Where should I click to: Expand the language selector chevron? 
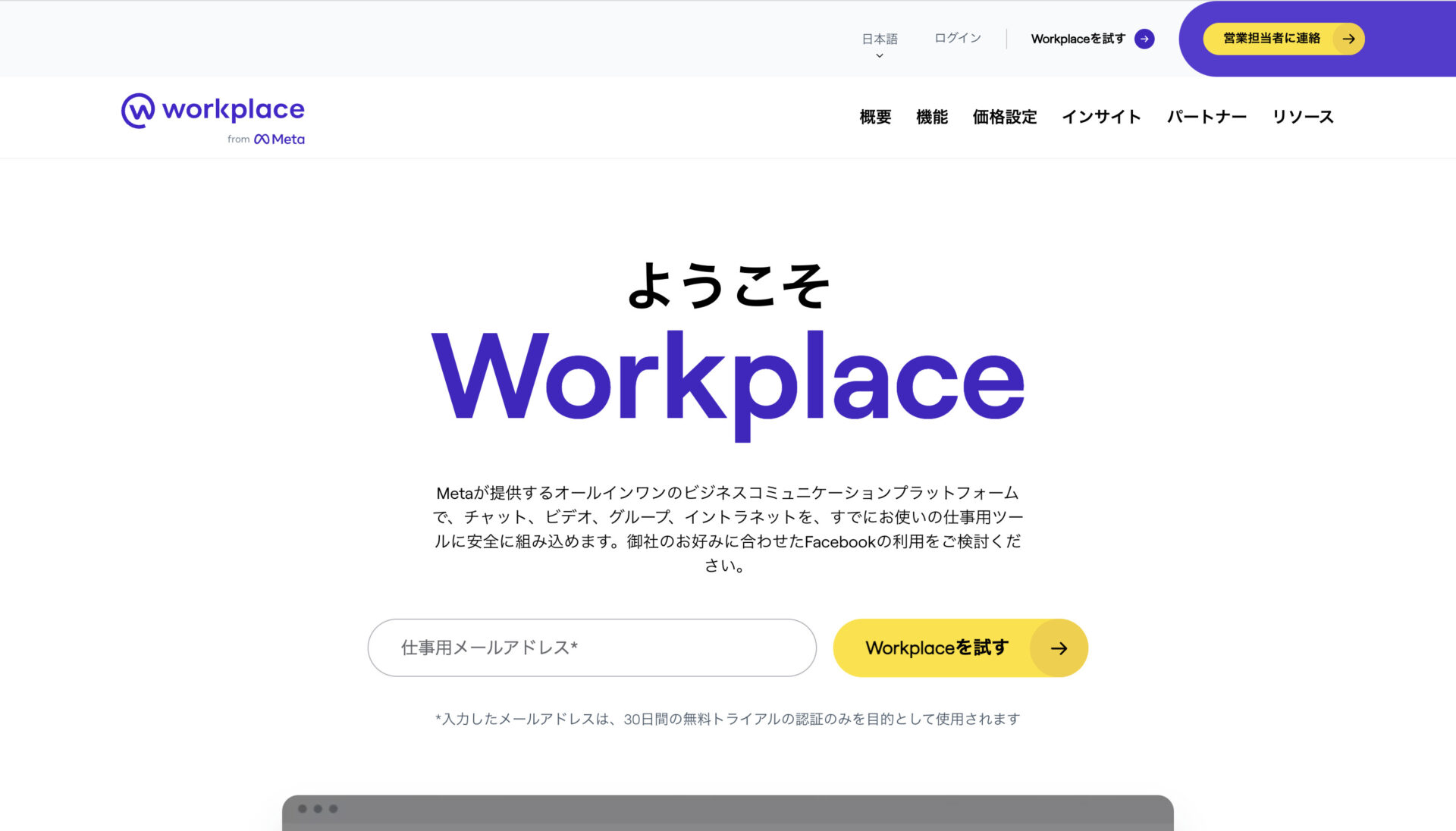click(x=878, y=55)
